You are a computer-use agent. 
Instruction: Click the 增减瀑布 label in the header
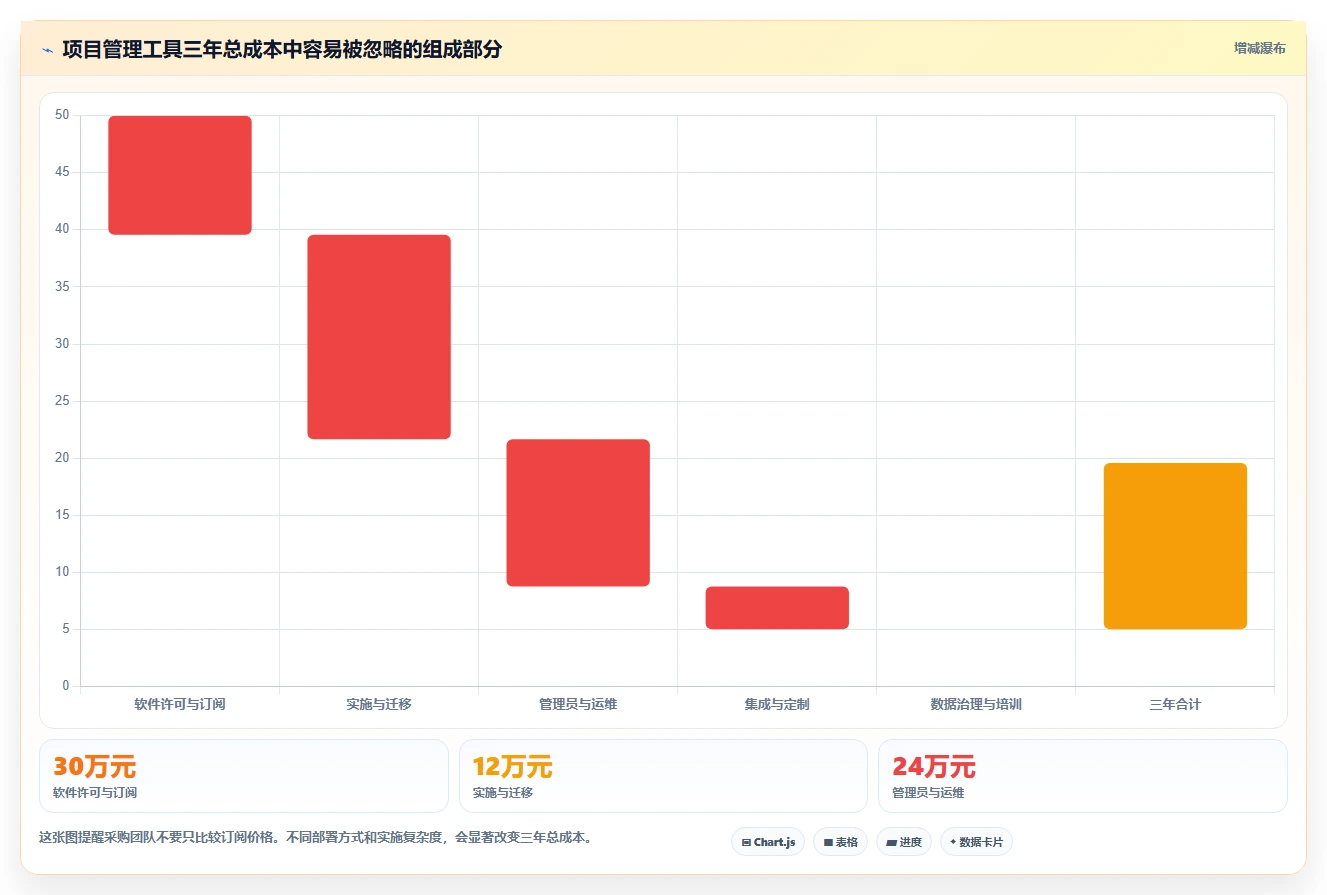(1259, 48)
